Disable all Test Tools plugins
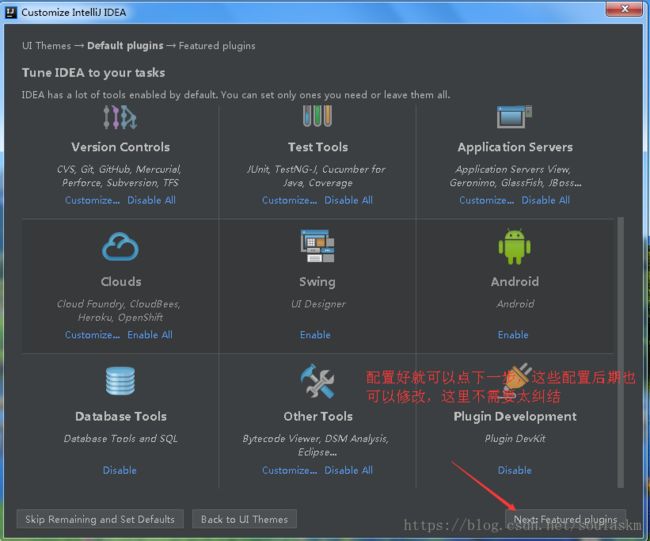This screenshot has height=541, width=650. [349, 200]
